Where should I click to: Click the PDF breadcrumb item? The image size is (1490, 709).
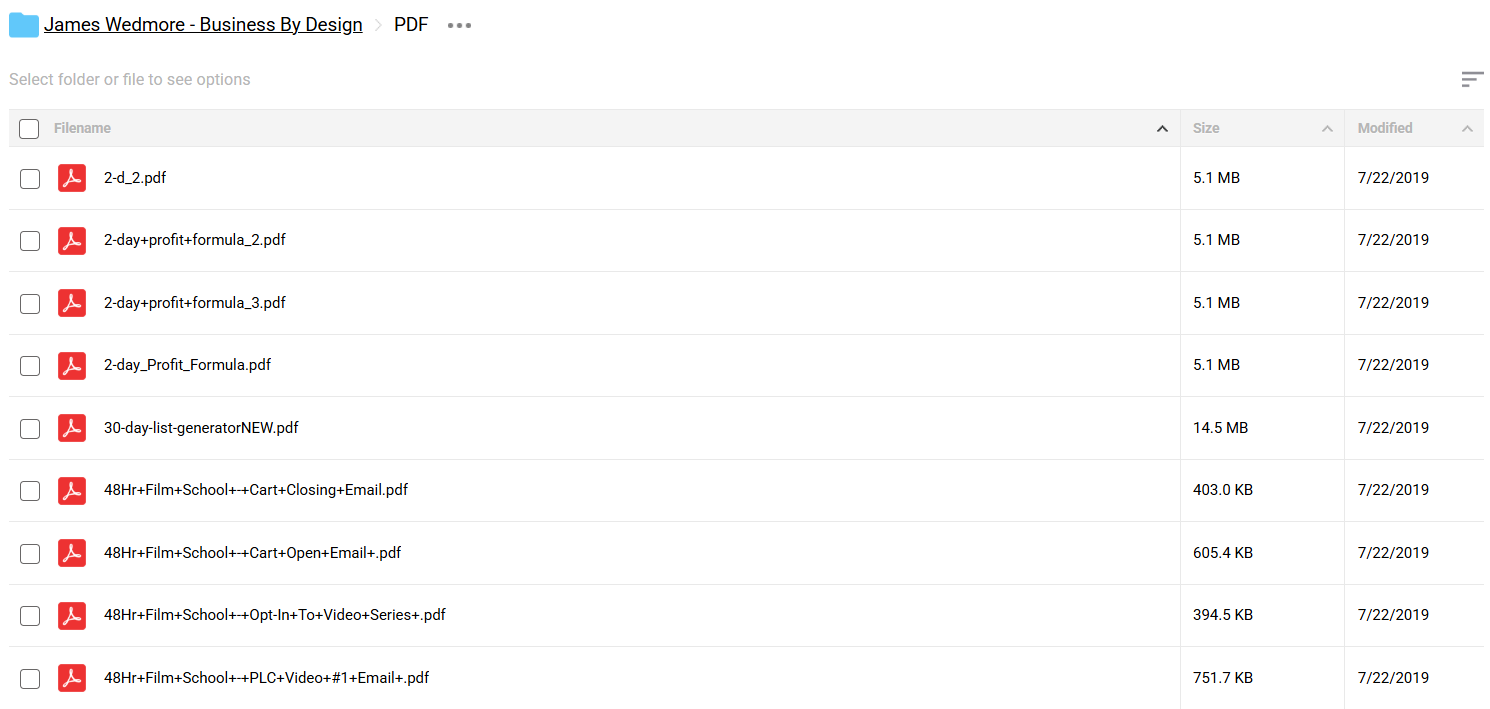[411, 25]
